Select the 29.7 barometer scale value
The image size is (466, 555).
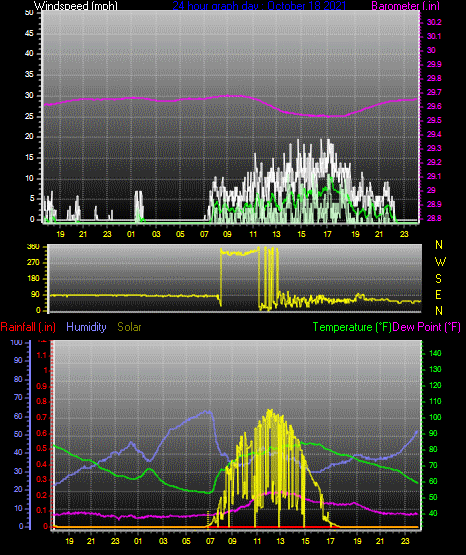tap(434, 93)
